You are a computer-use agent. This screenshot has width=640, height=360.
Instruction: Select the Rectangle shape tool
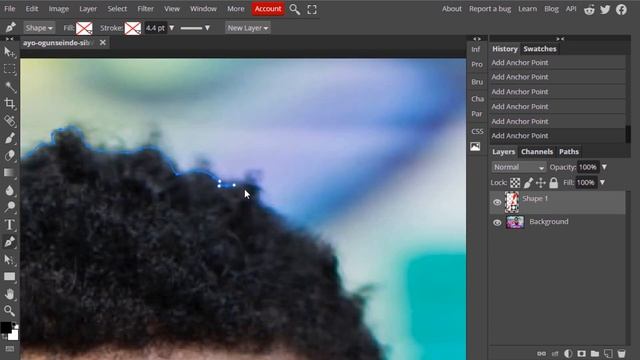tap(9, 277)
